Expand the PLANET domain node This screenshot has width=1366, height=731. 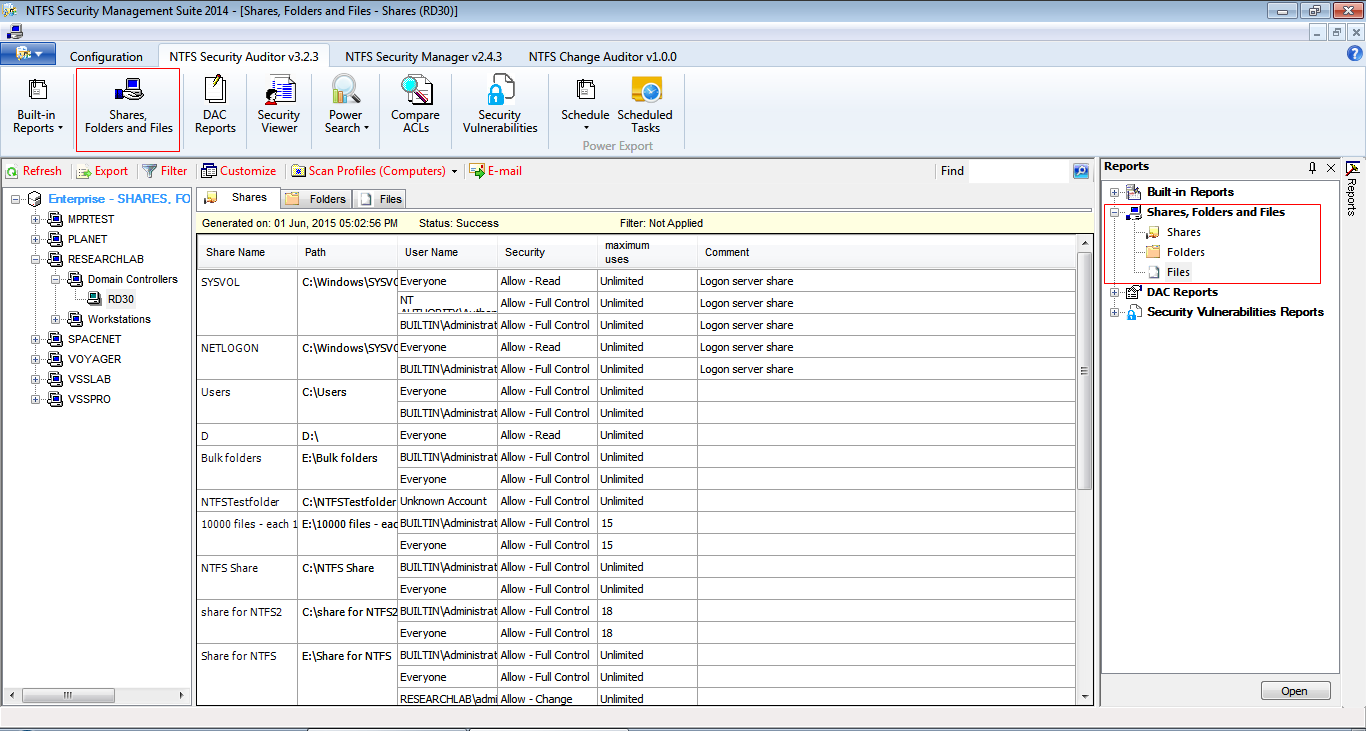coord(36,239)
